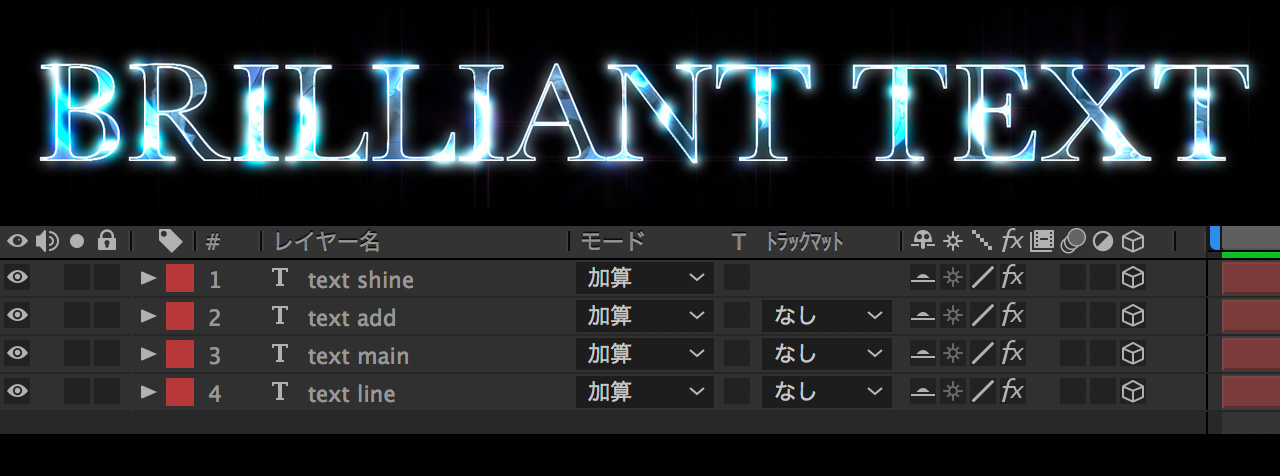The height and width of the screenshot is (476, 1280).
Task: Toggle visibility of the text main layer
Action: click(17, 355)
